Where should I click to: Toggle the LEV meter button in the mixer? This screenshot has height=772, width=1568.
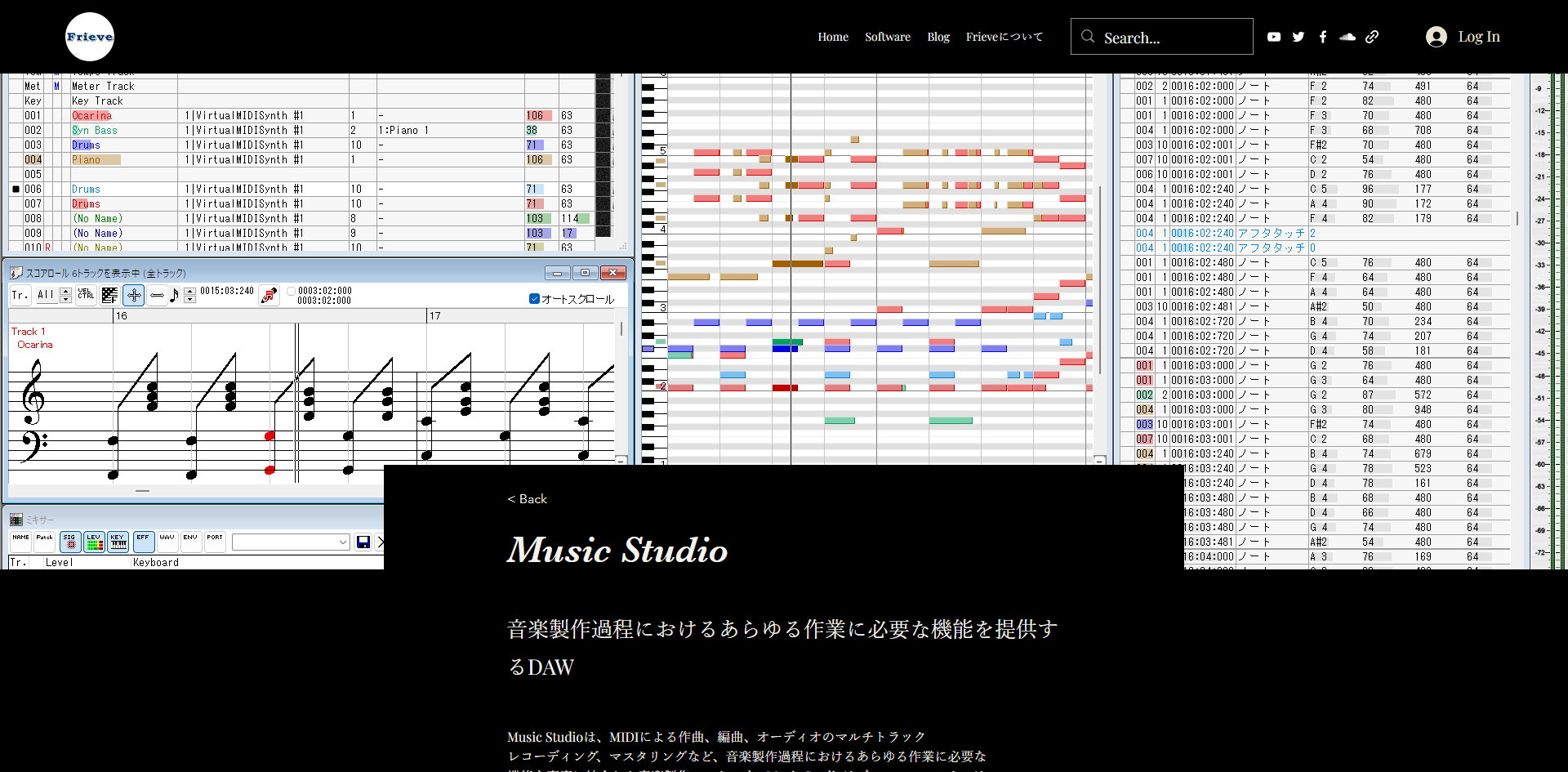pos(94,542)
